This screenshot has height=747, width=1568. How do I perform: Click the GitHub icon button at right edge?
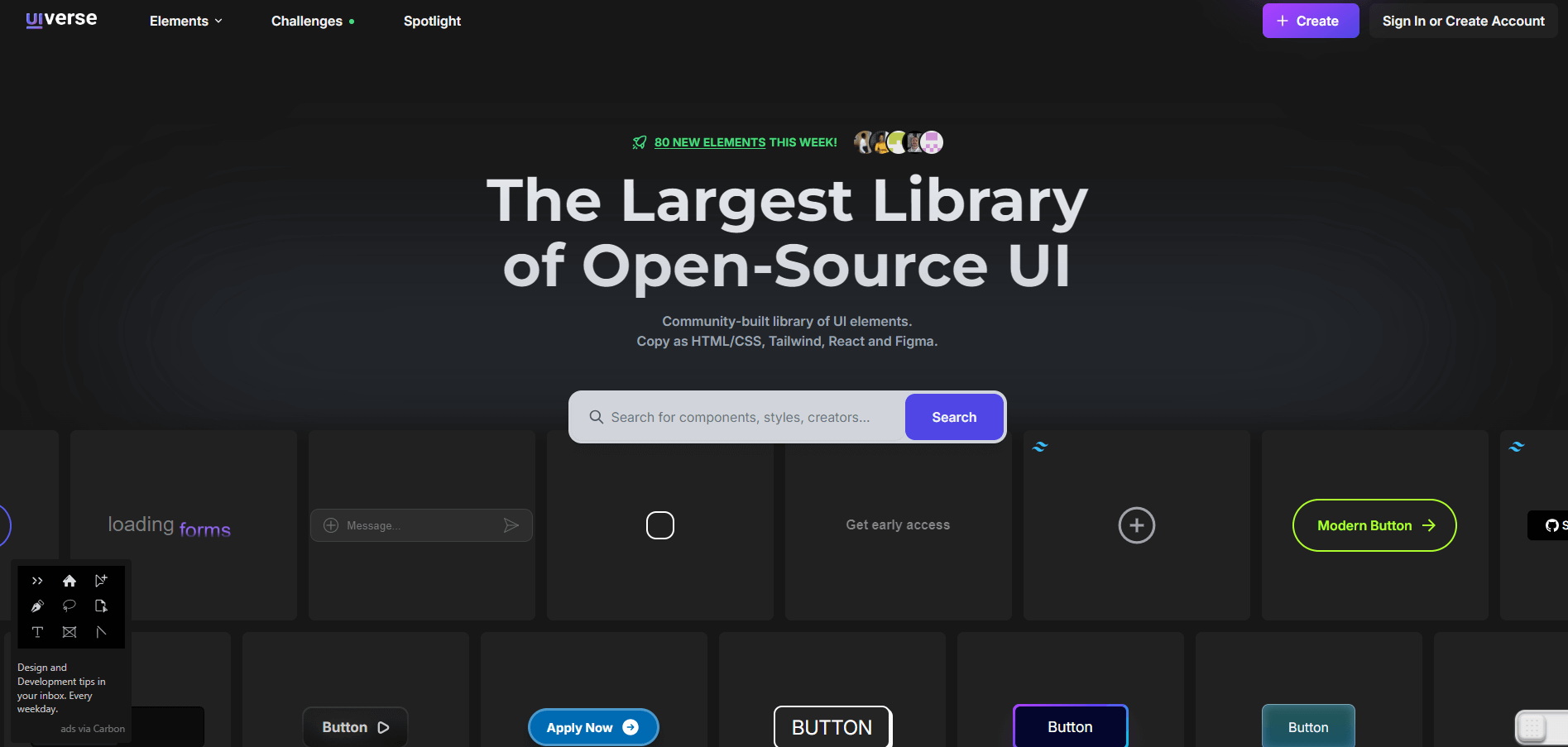(x=1549, y=525)
